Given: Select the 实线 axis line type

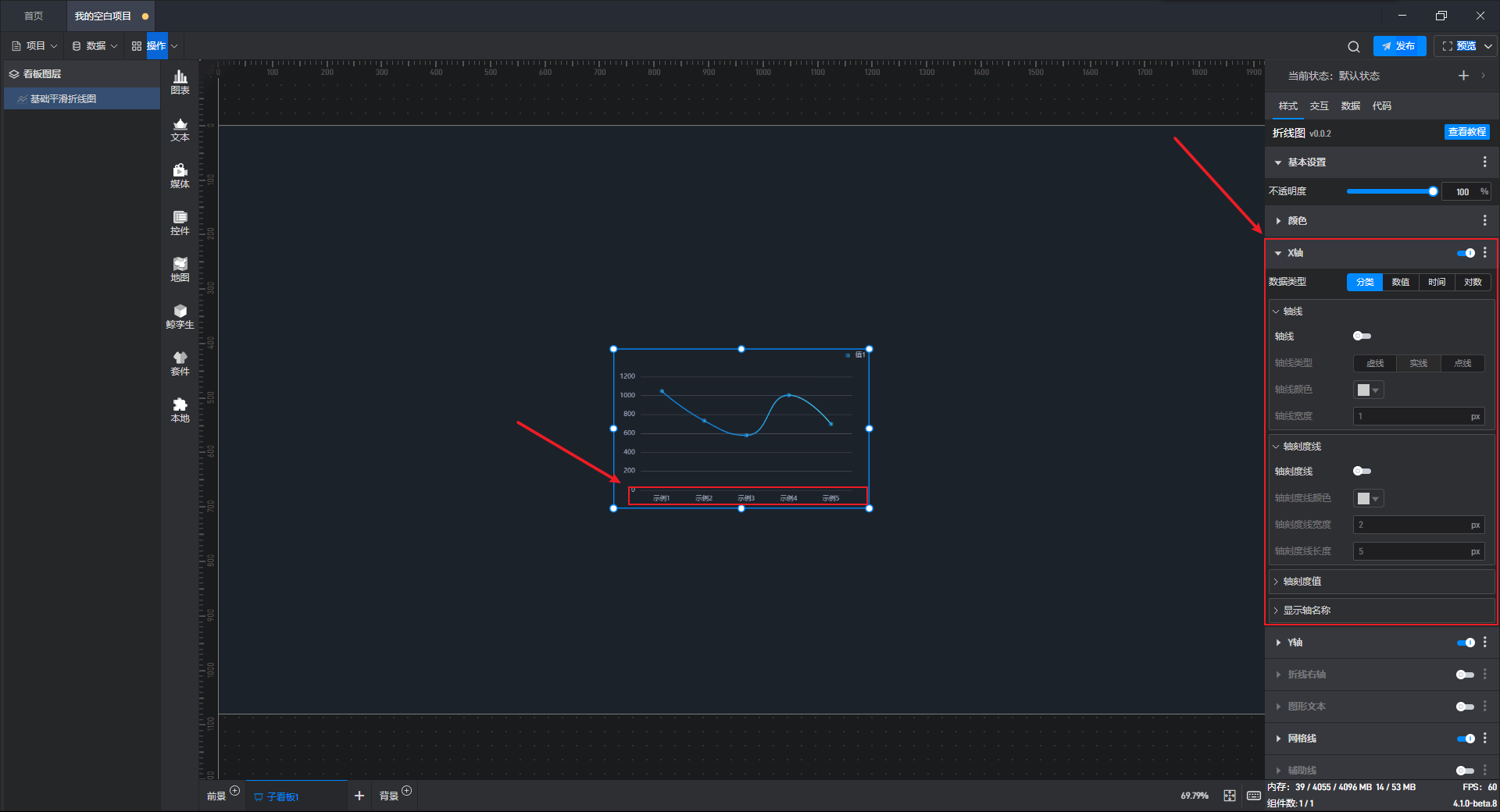Looking at the screenshot, I should [1419, 363].
